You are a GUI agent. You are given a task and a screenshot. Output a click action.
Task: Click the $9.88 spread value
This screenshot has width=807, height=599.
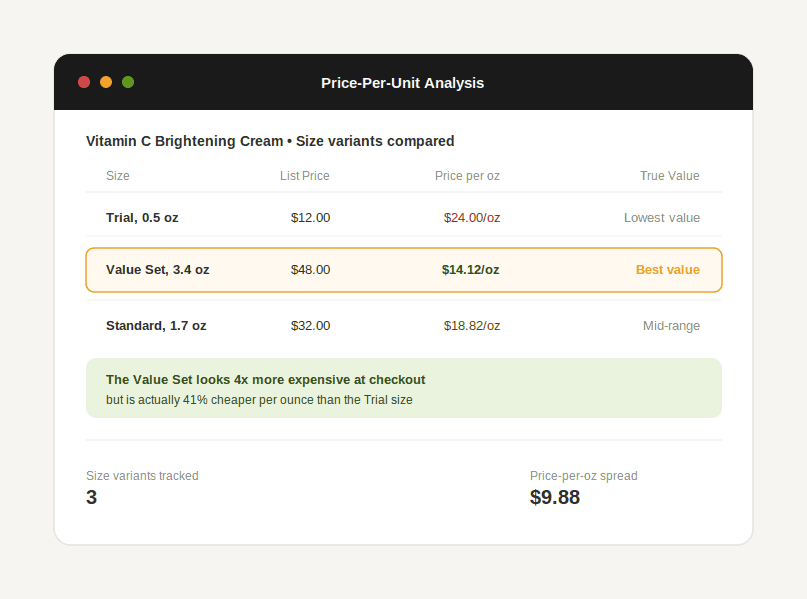[x=555, y=497]
